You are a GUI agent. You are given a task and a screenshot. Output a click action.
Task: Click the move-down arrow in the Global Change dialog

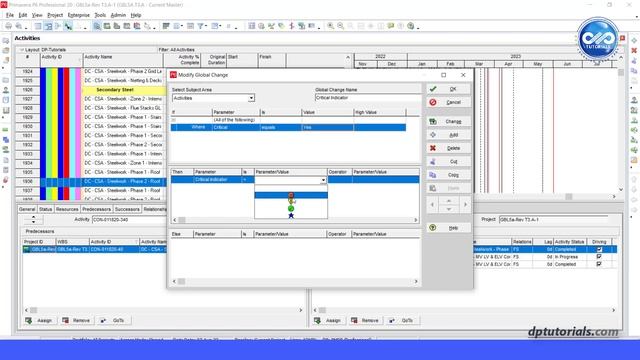[449, 209]
